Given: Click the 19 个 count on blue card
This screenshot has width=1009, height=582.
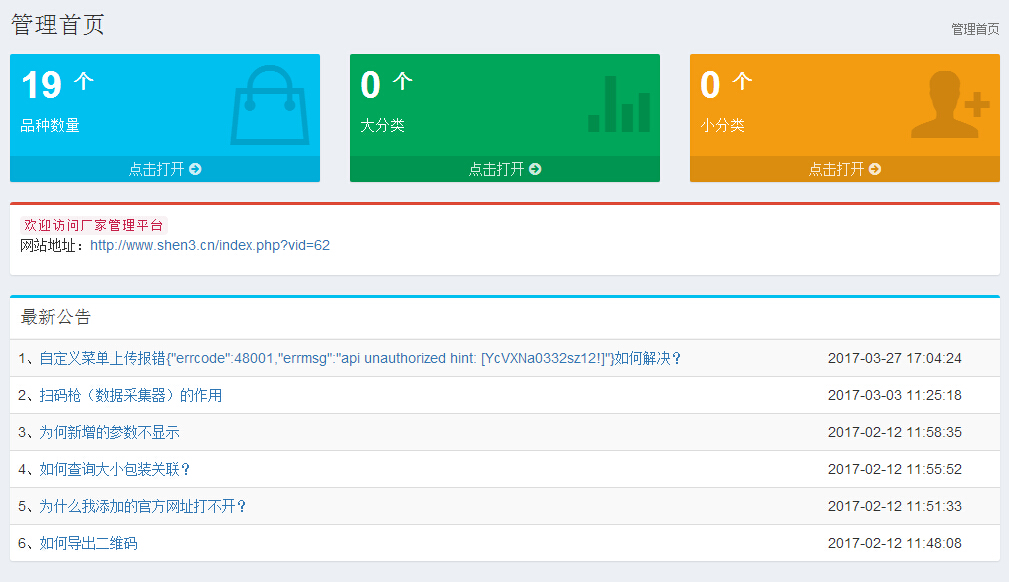Looking at the screenshot, I should coord(57,84).
